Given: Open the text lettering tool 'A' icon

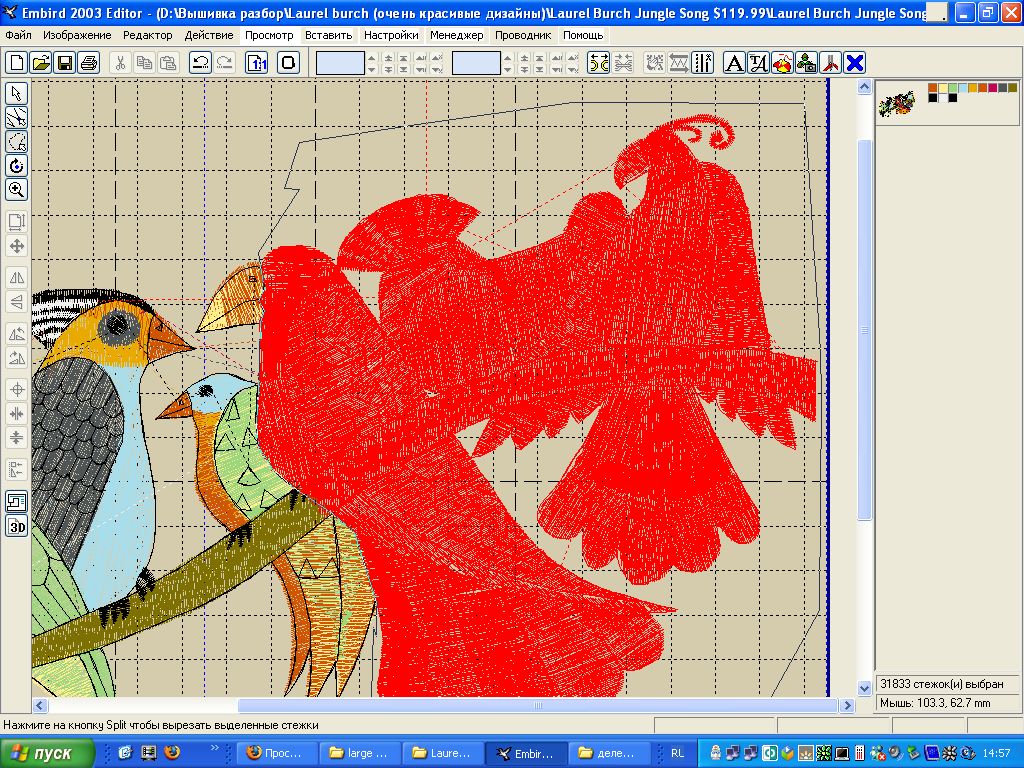Looking at the screenshot, I should point(734,63).
